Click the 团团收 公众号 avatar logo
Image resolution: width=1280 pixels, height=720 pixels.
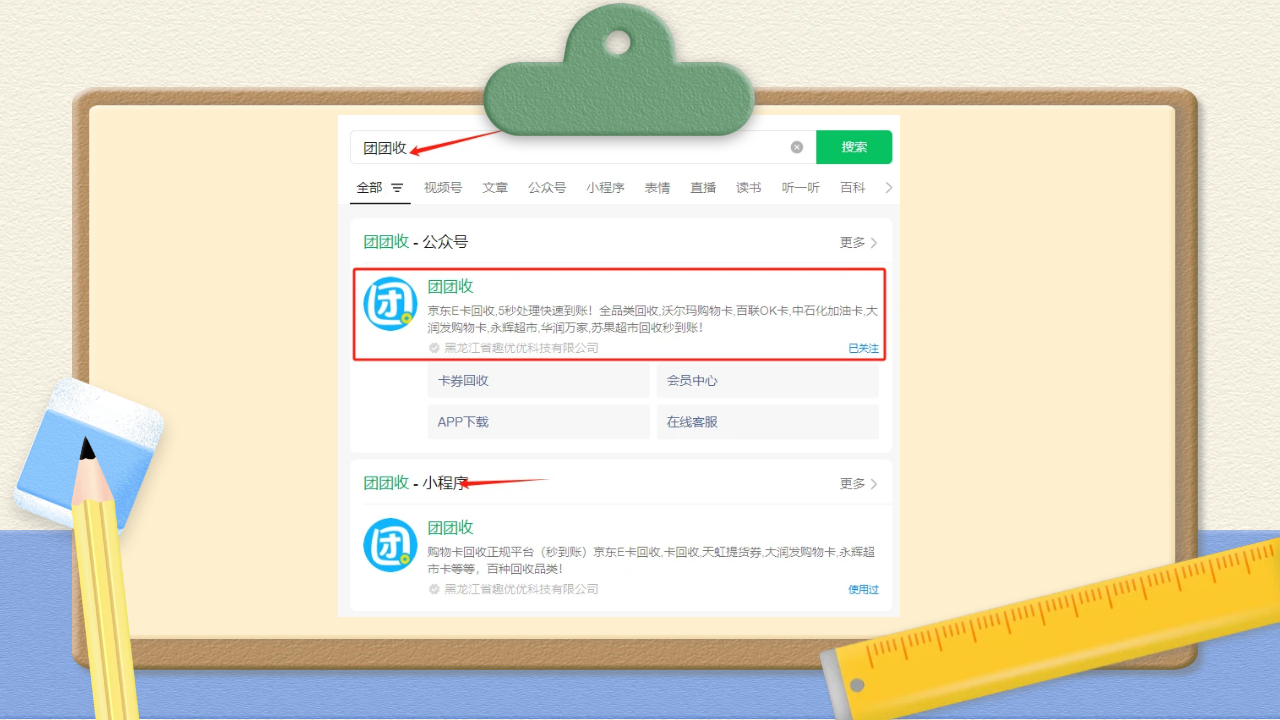390,304
